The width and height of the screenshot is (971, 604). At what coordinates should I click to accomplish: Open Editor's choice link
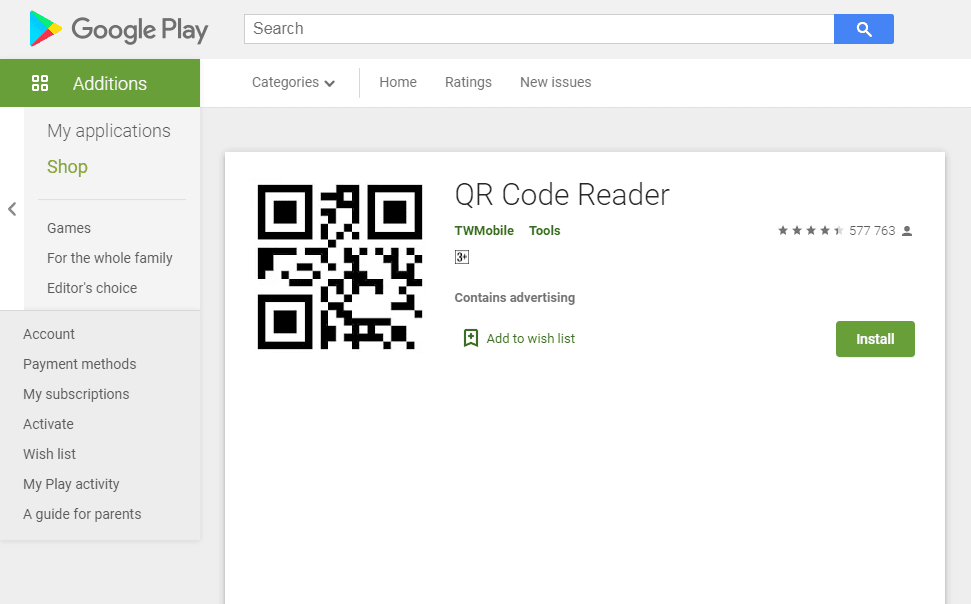(x=92, y=288)
